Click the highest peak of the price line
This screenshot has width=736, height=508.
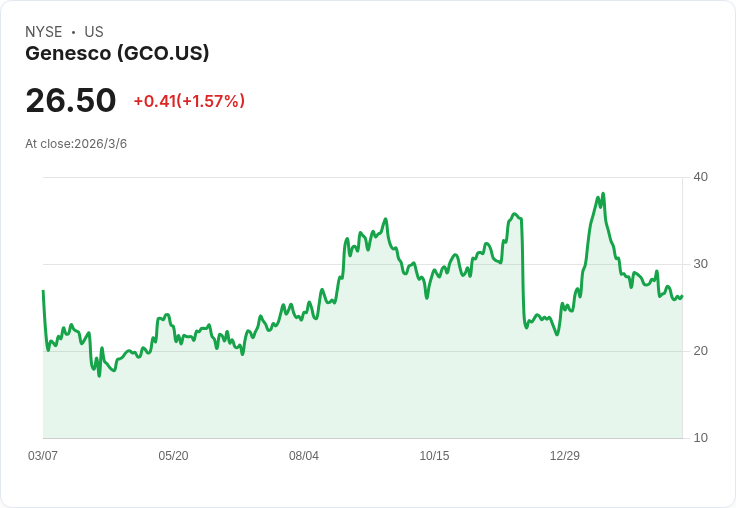(603, 194)
